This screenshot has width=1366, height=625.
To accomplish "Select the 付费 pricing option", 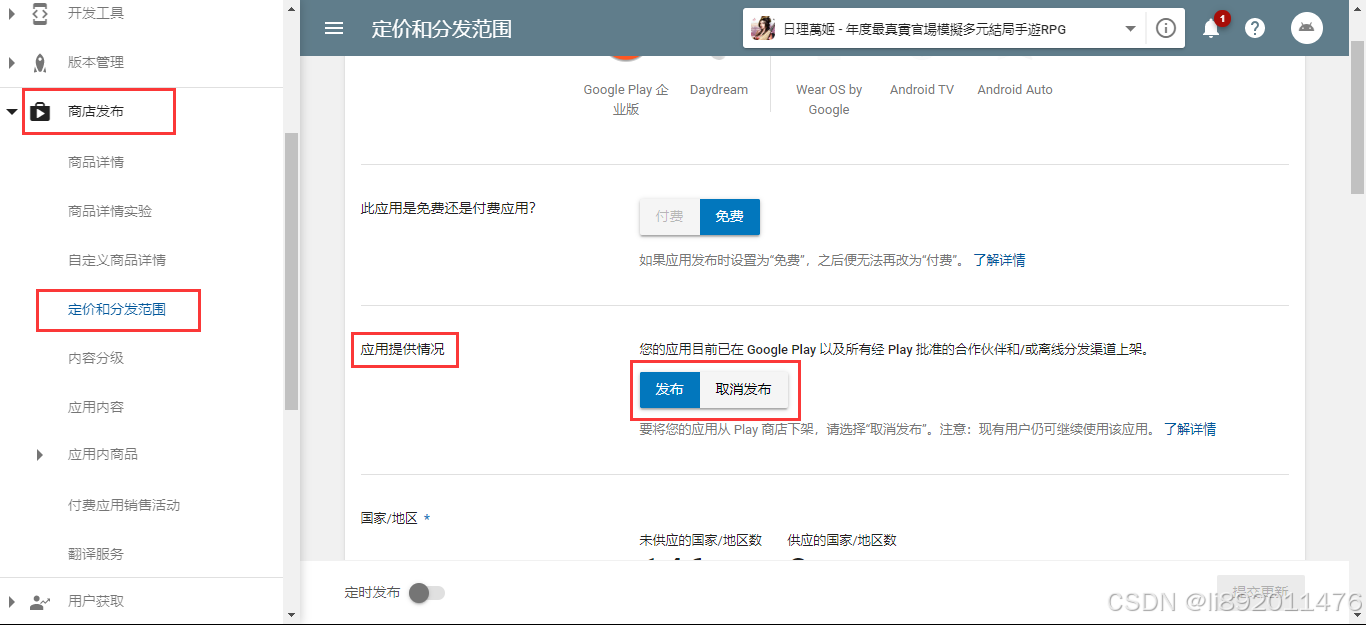I will coord(670,217).
